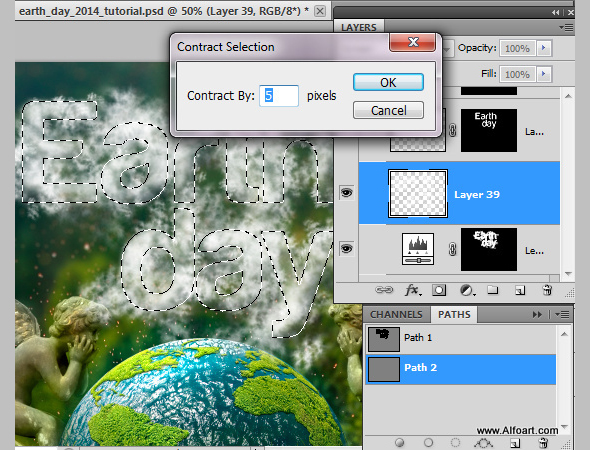
Task: Click the Levels layer's truncated name Le...
Action: click(x=534, y=251)
